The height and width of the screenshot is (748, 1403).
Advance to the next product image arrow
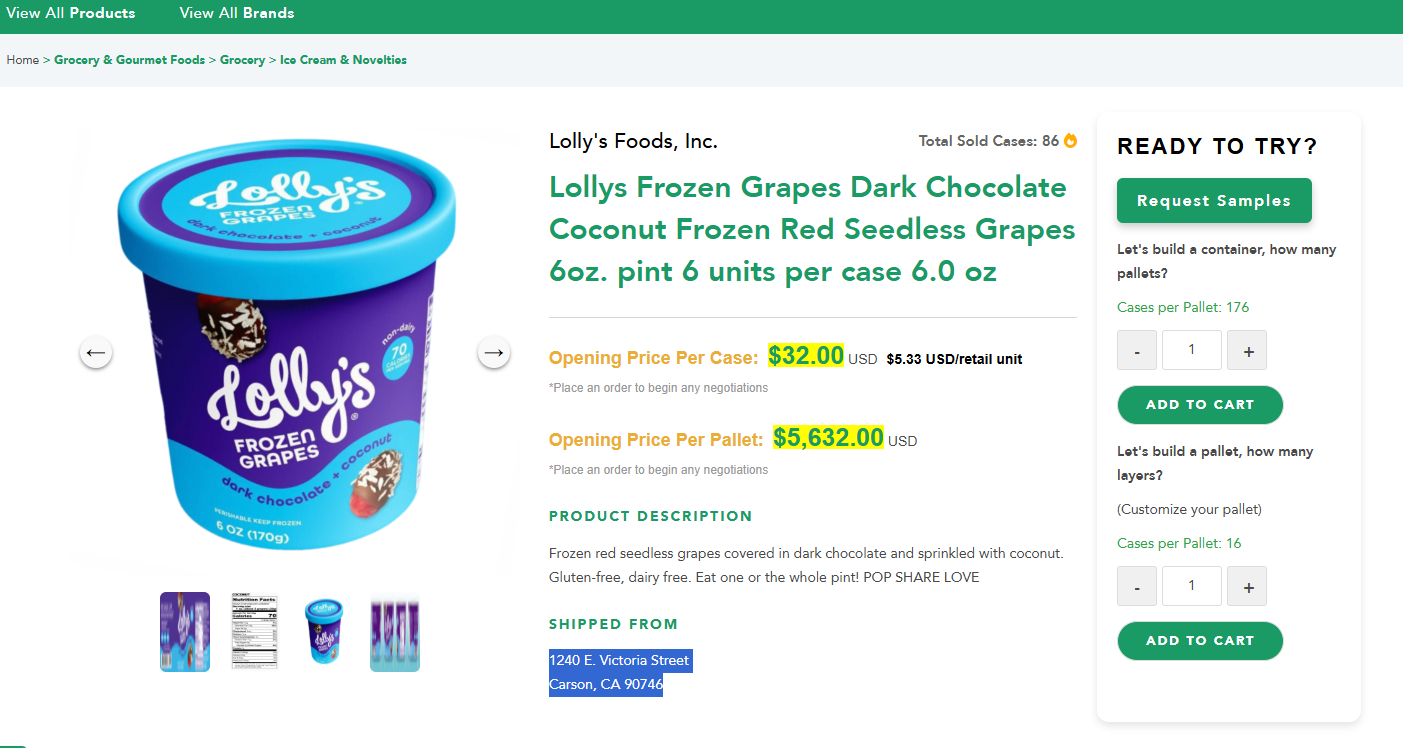[493, 352]
